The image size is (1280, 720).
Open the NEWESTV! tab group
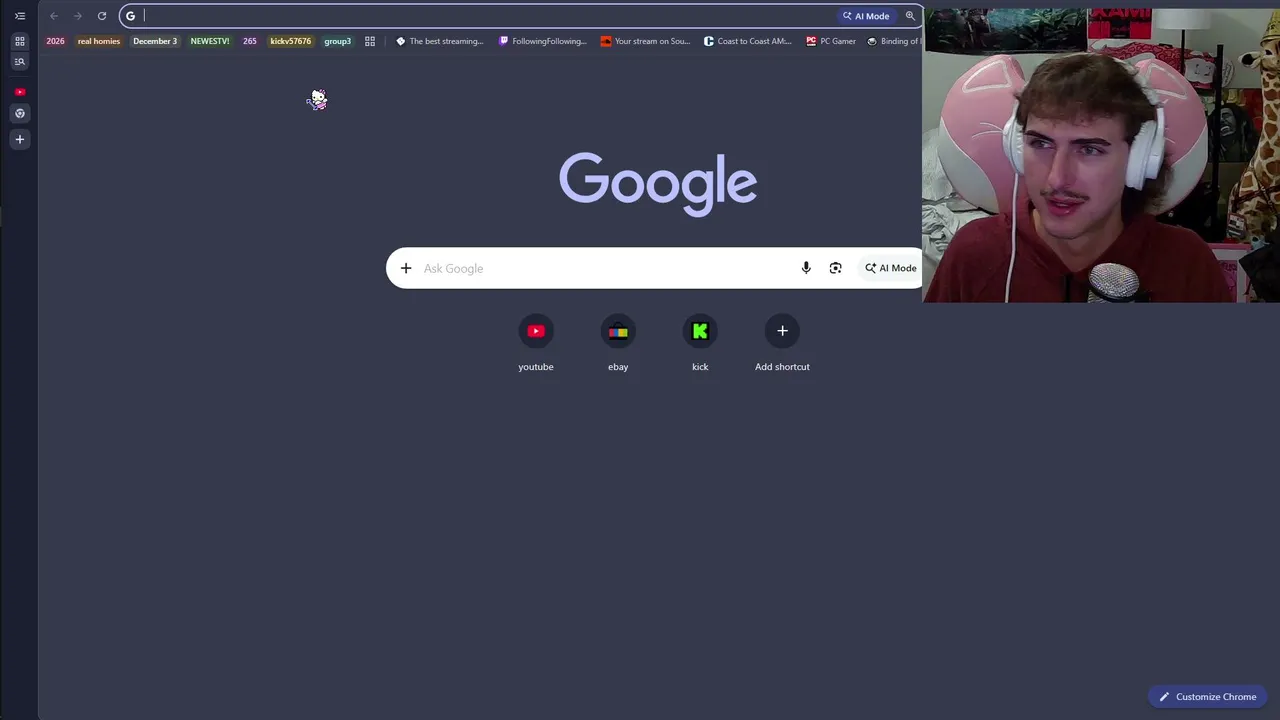[210, 41]
